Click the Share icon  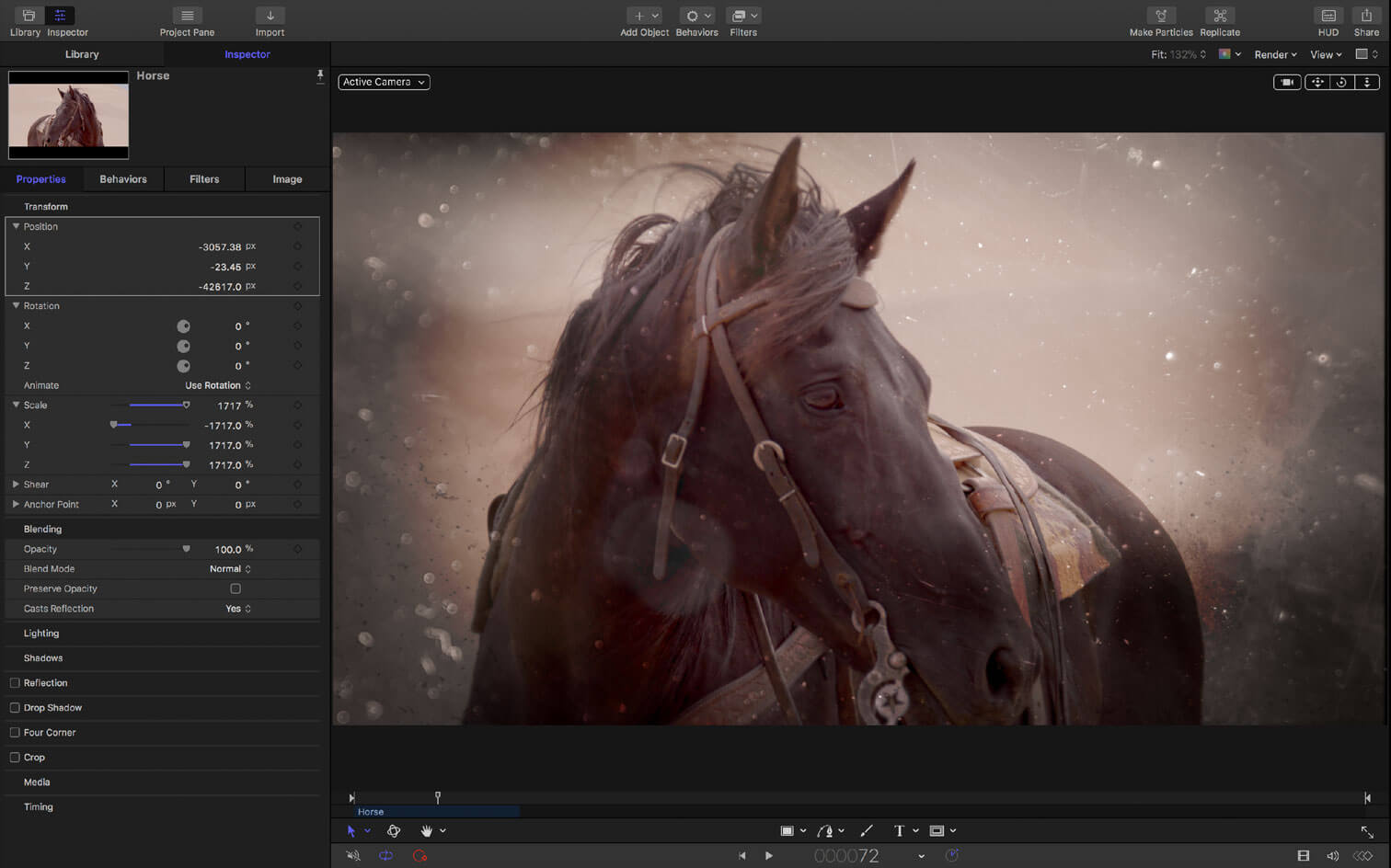(x=1366, y=16)
